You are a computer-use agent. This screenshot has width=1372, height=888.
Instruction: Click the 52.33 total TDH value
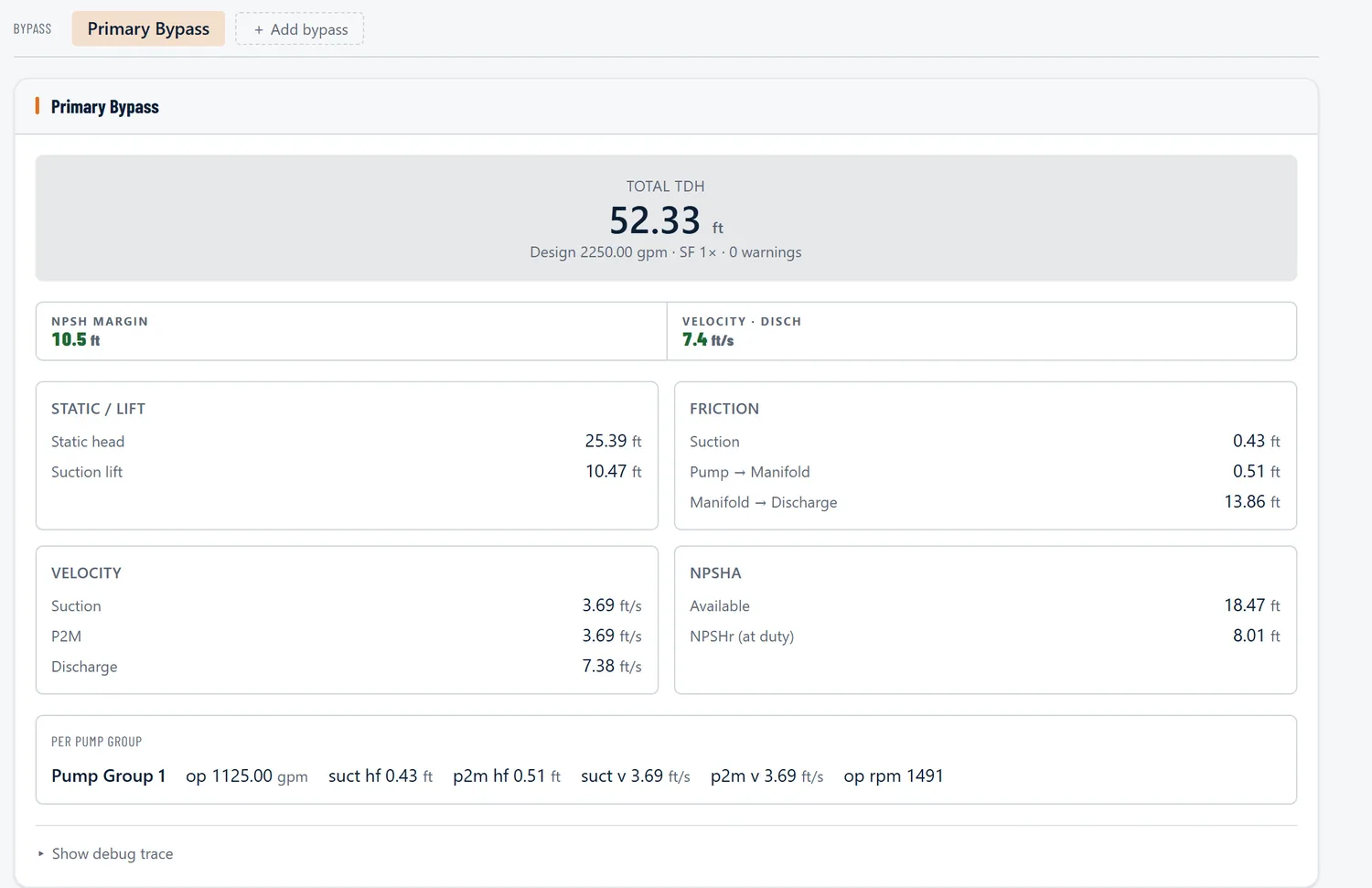tap(655, 220)
